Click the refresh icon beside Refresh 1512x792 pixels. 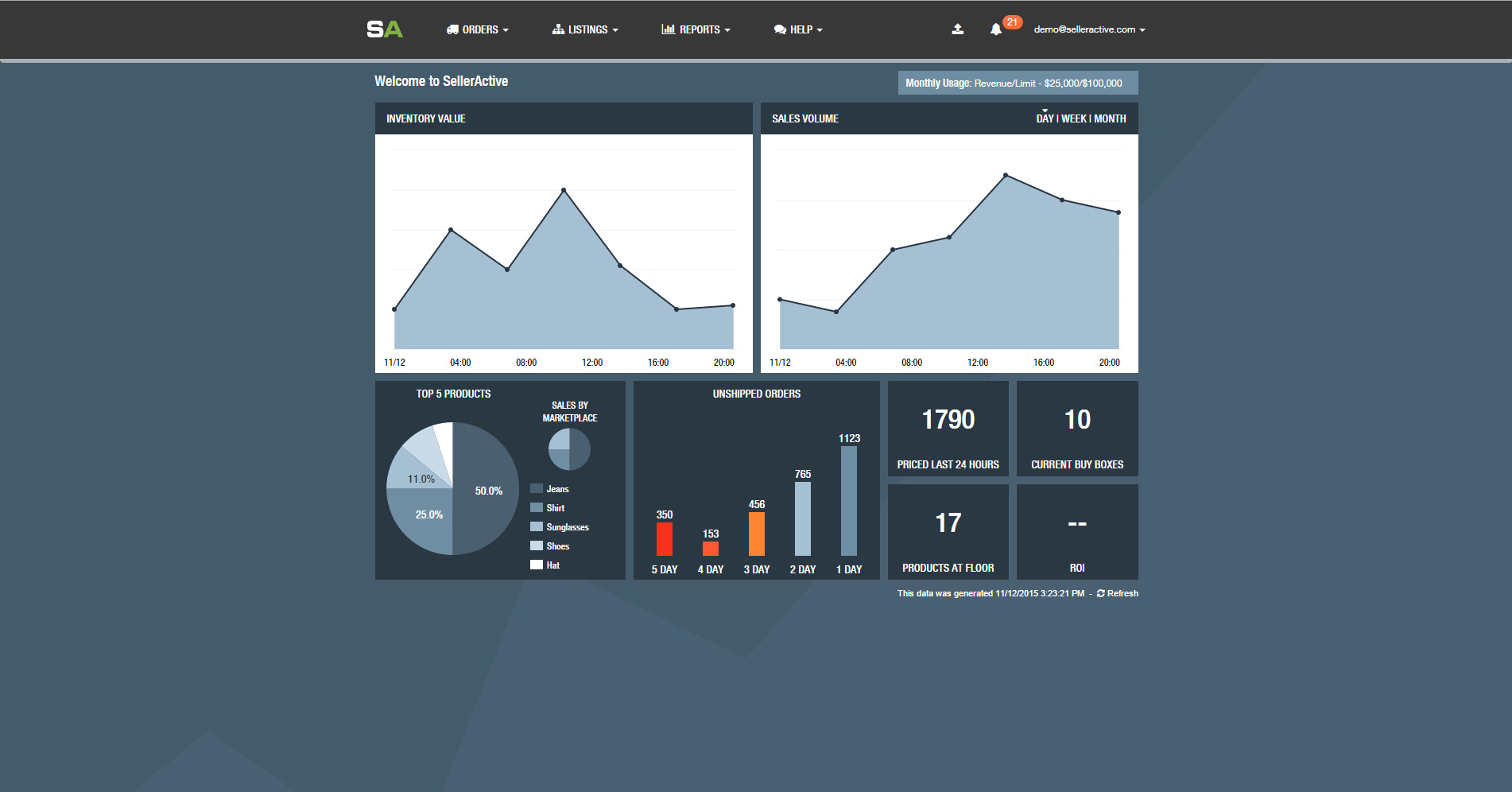[1101, 593]
